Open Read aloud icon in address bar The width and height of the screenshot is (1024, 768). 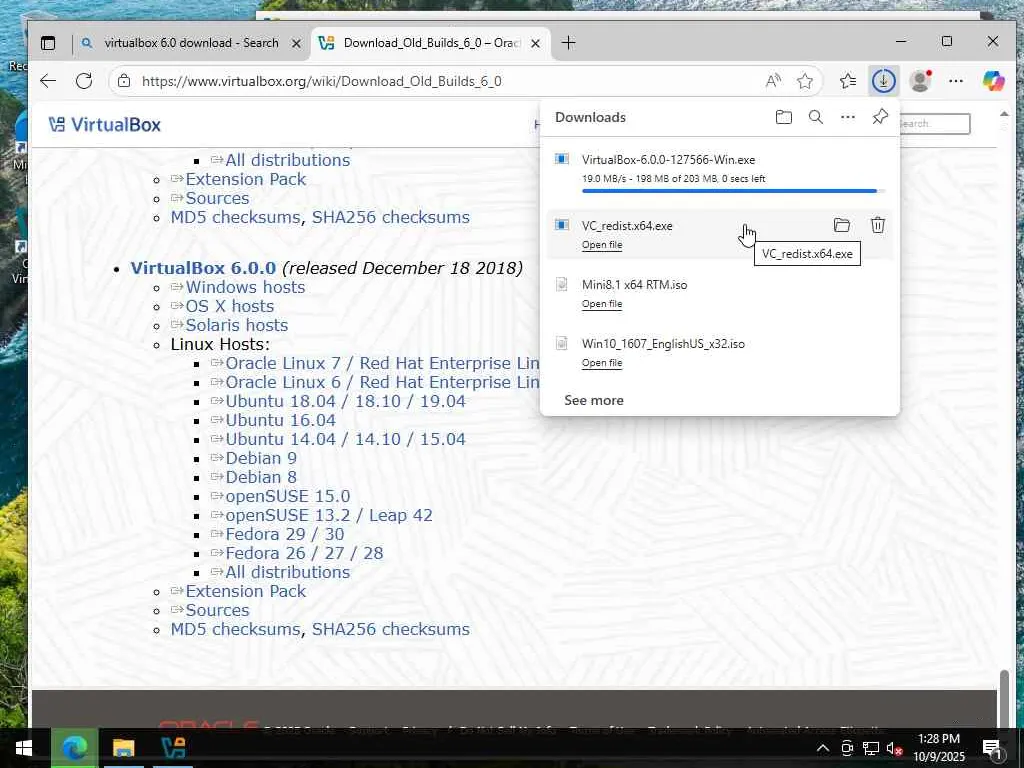point(773,81)
